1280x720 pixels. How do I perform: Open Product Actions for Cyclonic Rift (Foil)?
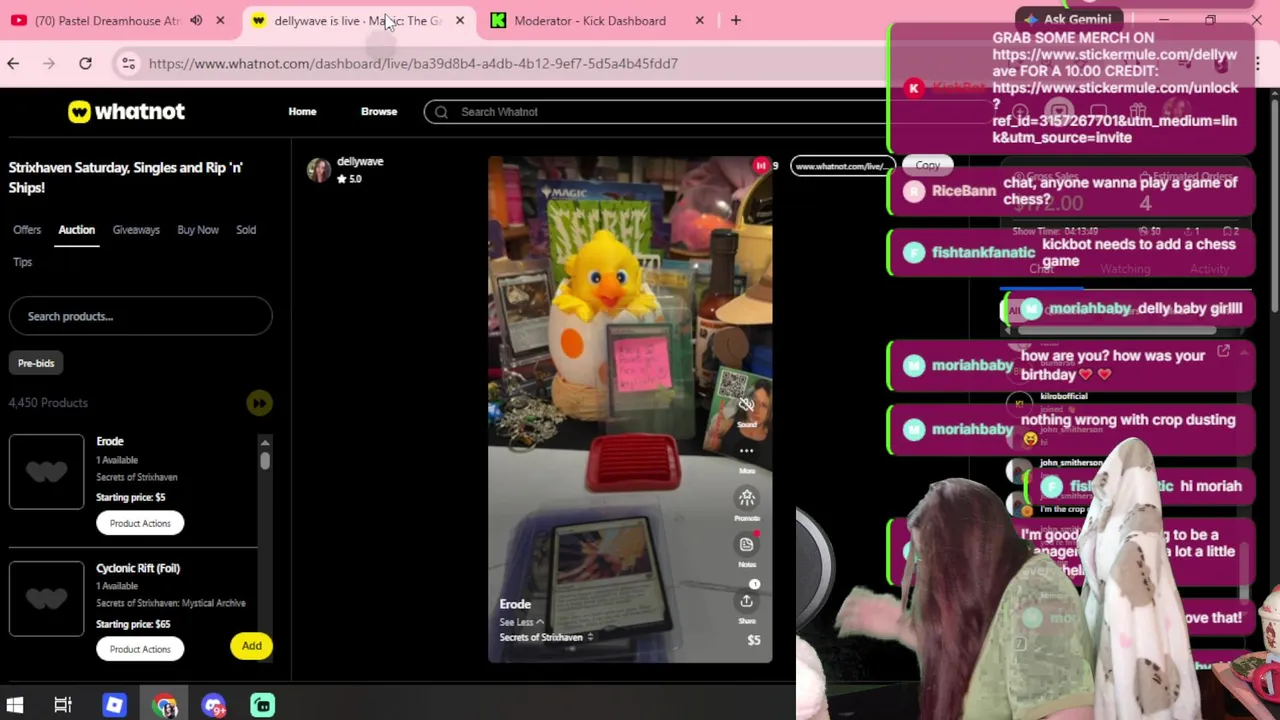tap(140, 649)
